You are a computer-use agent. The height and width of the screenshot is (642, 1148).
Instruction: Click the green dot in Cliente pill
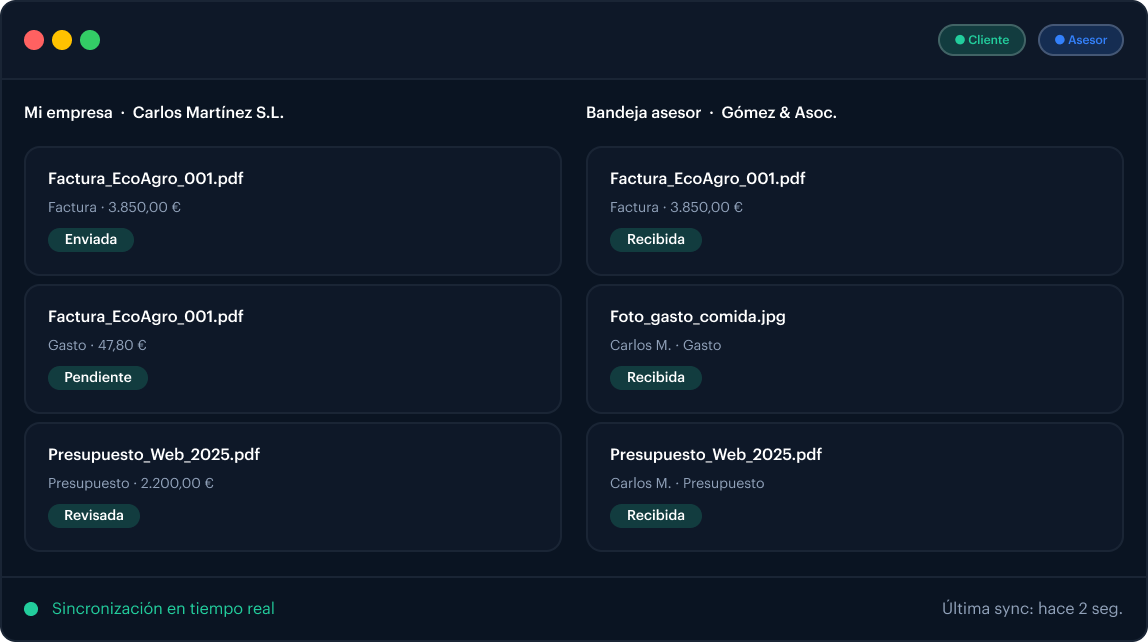click(x=959, y=40)
